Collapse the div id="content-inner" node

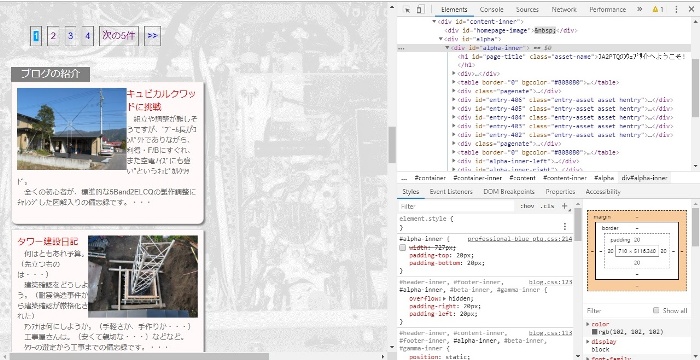coord(434,21)
